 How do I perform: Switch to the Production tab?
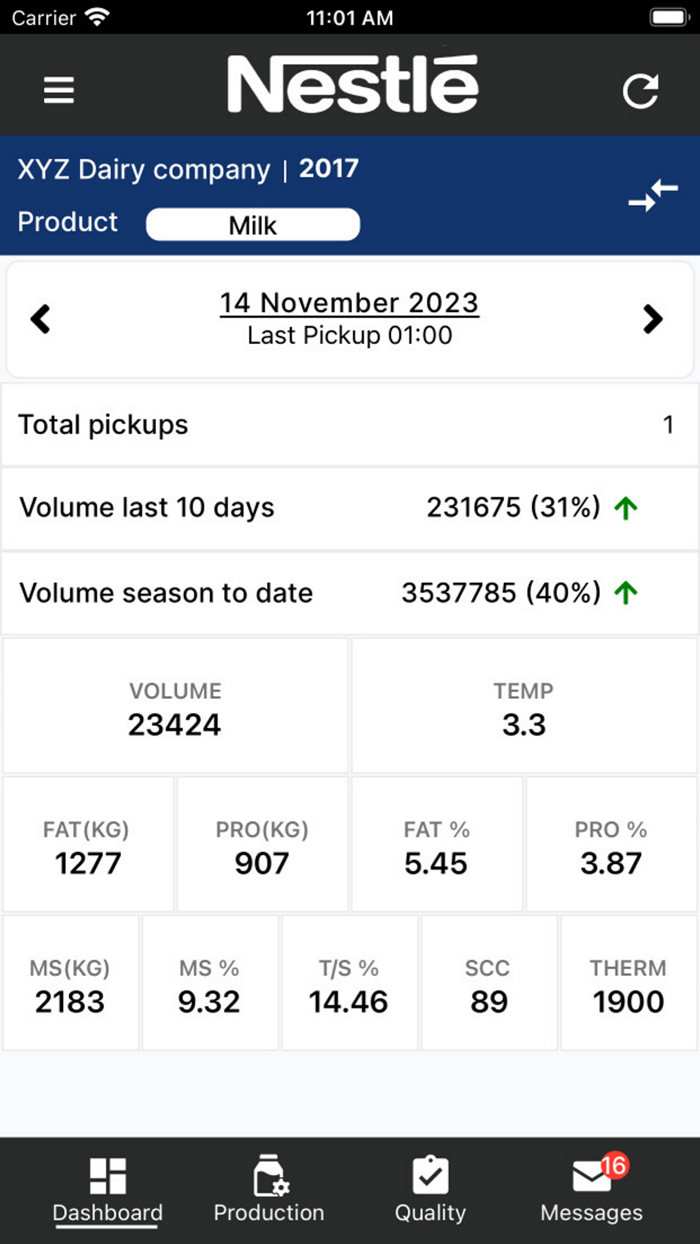tap(268, 1190)
